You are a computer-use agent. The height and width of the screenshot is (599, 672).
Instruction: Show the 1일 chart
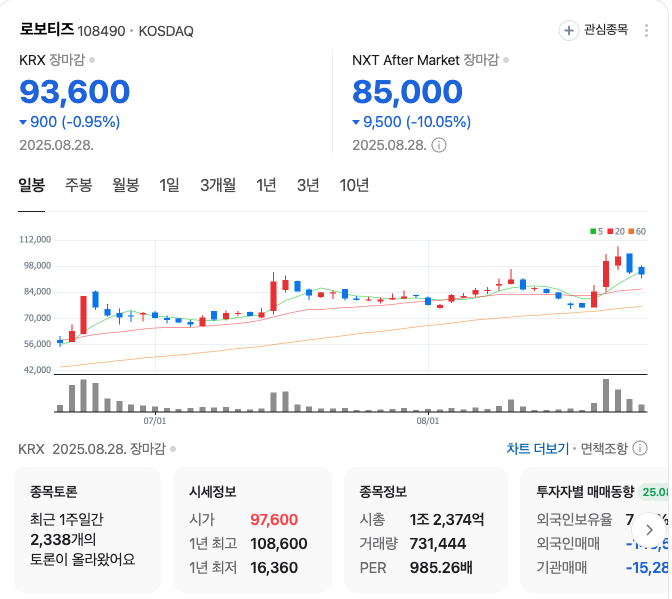click(x=169, y=185)
